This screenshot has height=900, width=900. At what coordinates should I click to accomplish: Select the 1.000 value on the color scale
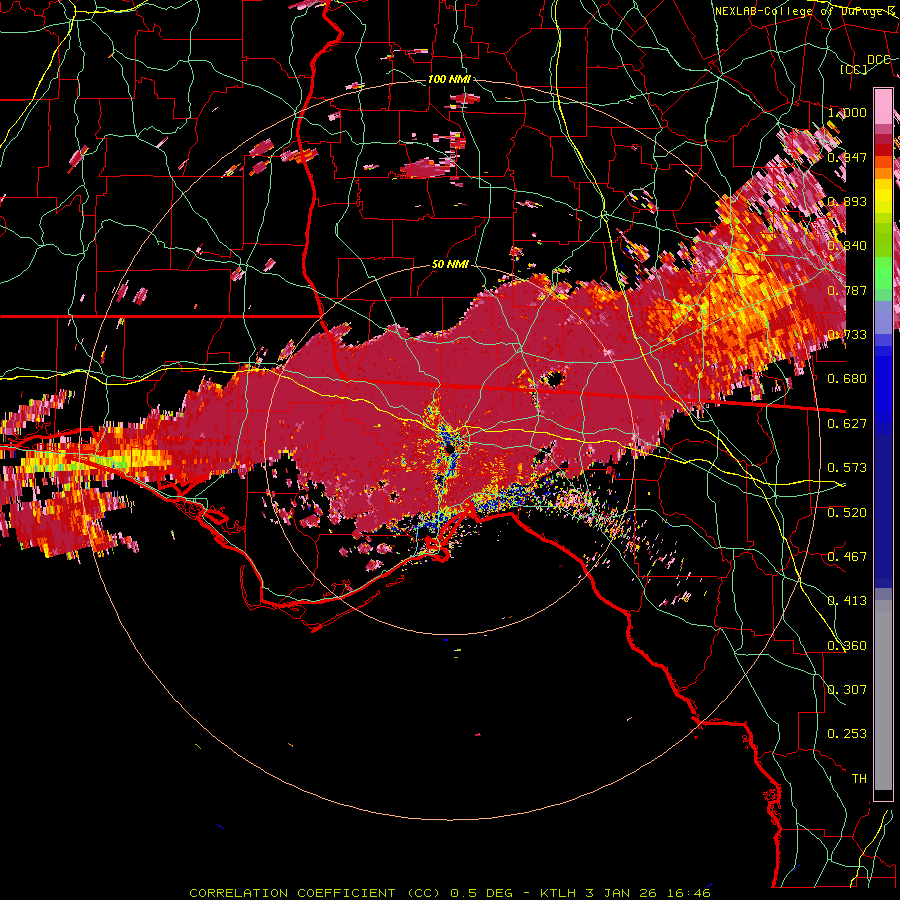847,112
